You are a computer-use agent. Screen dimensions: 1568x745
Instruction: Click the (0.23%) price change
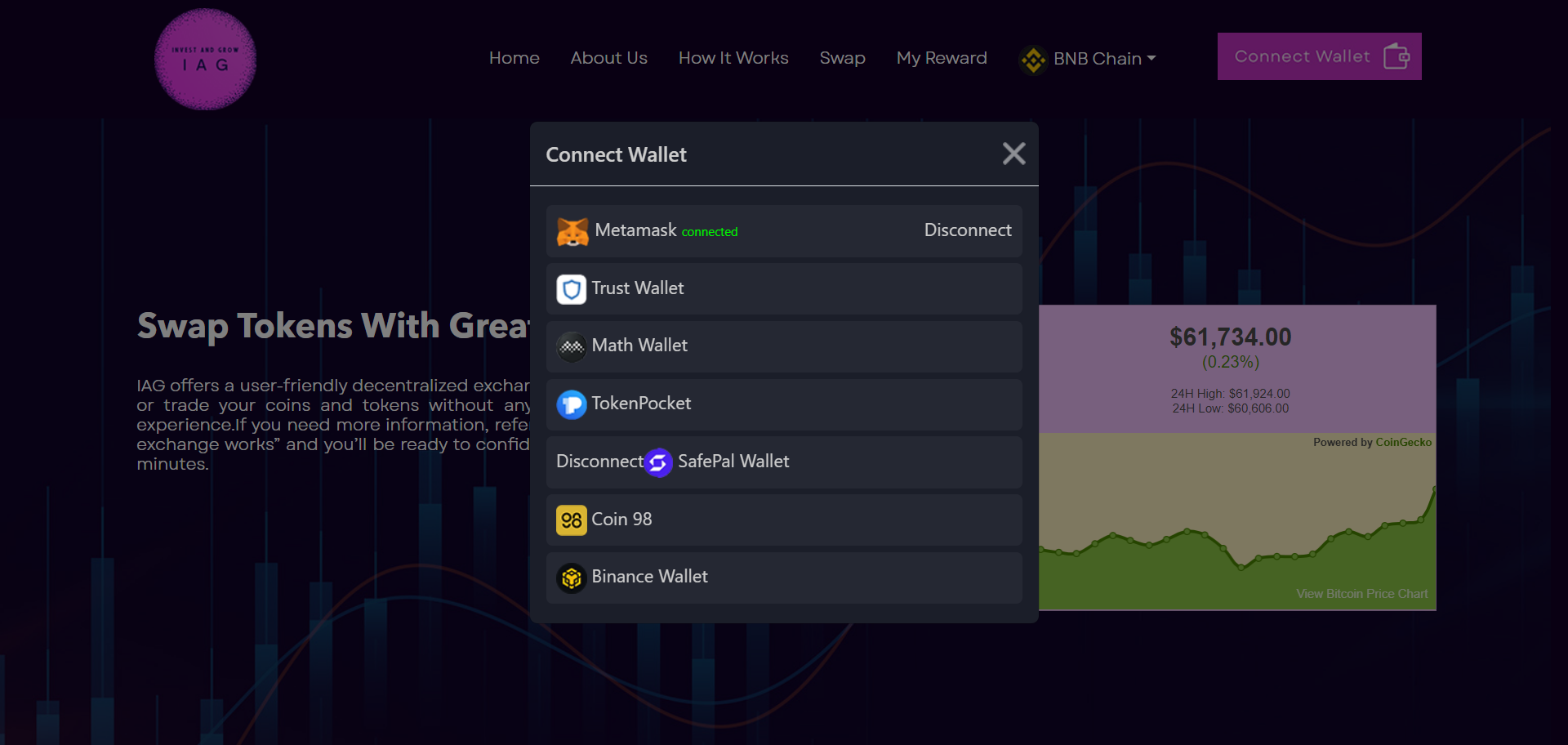[x=1231, y=362]
